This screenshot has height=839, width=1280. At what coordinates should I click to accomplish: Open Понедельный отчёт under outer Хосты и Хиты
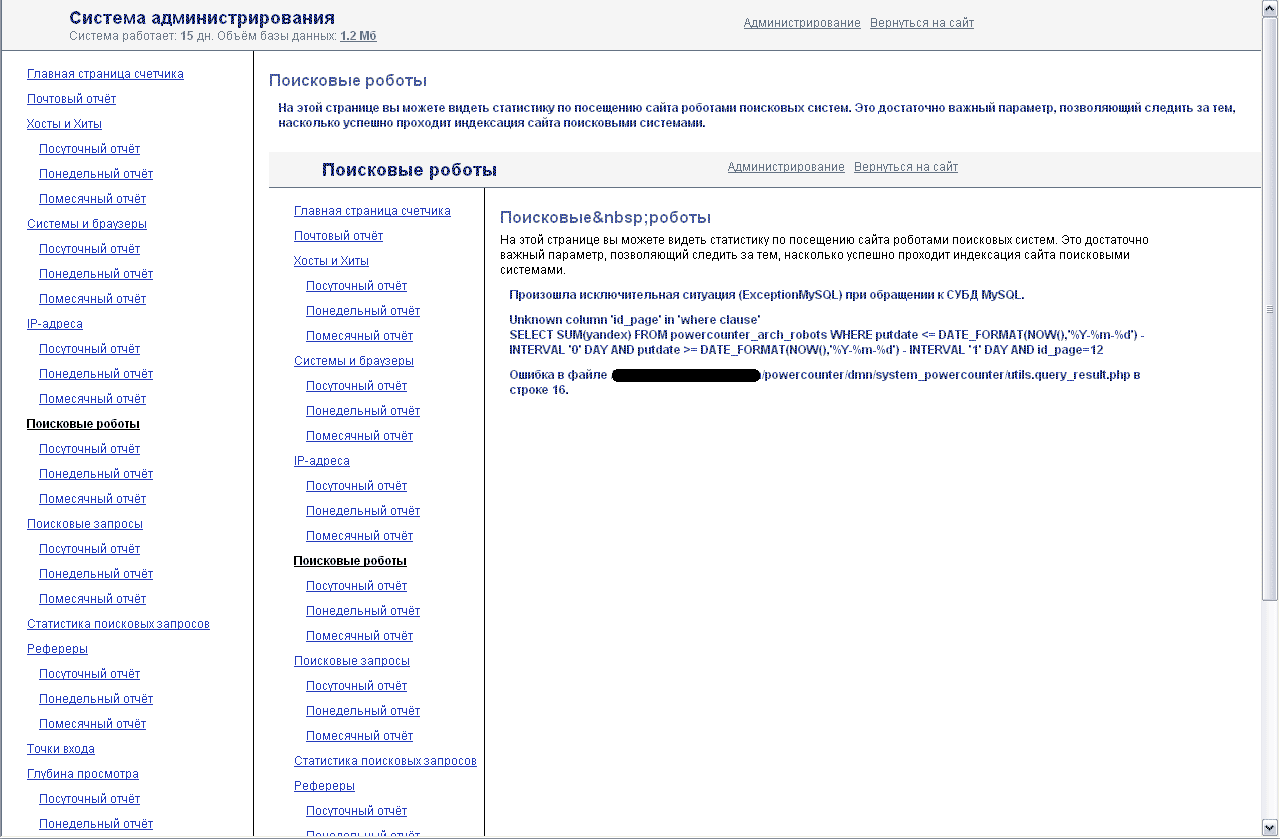coord(96,174)
